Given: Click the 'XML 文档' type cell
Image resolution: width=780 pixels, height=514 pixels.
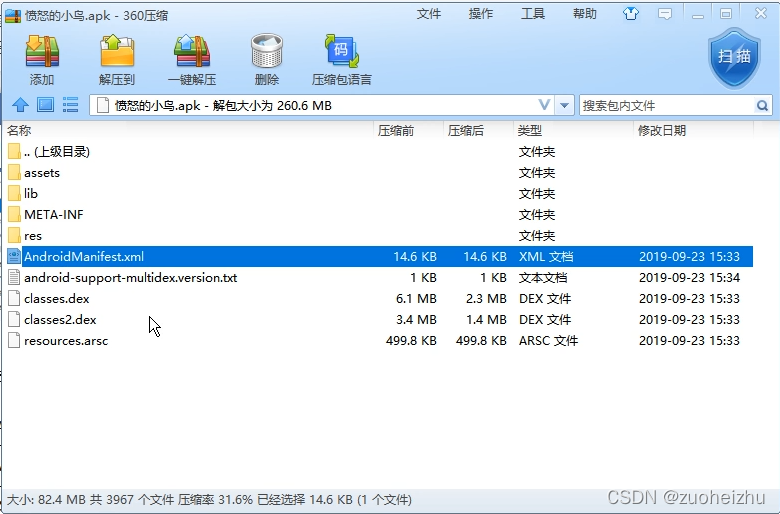Looking at the screenshot, I should [x=546, y=257].
